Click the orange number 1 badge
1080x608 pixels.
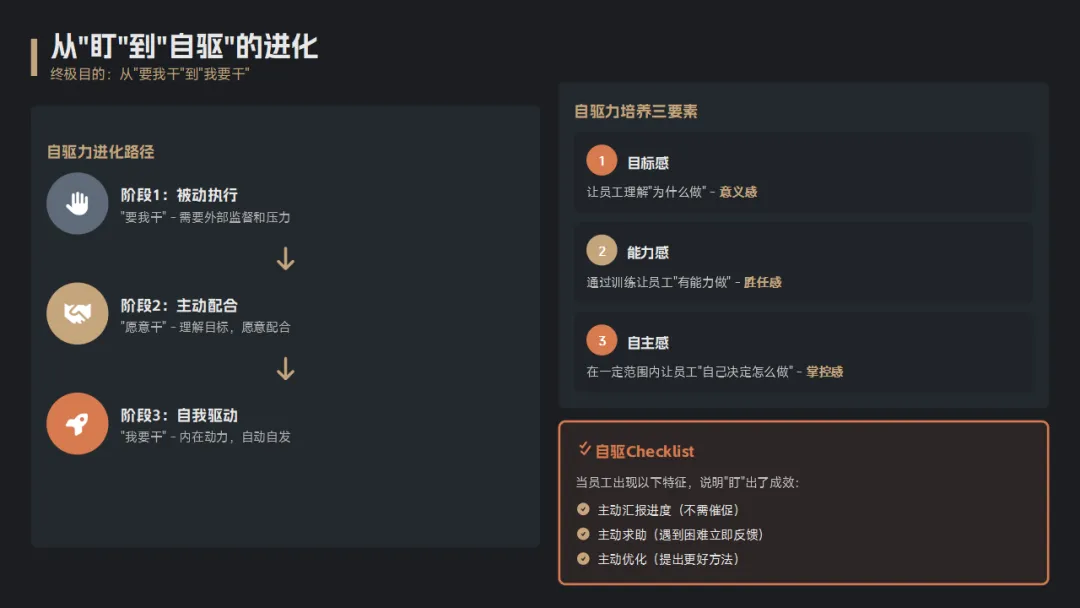602,161
